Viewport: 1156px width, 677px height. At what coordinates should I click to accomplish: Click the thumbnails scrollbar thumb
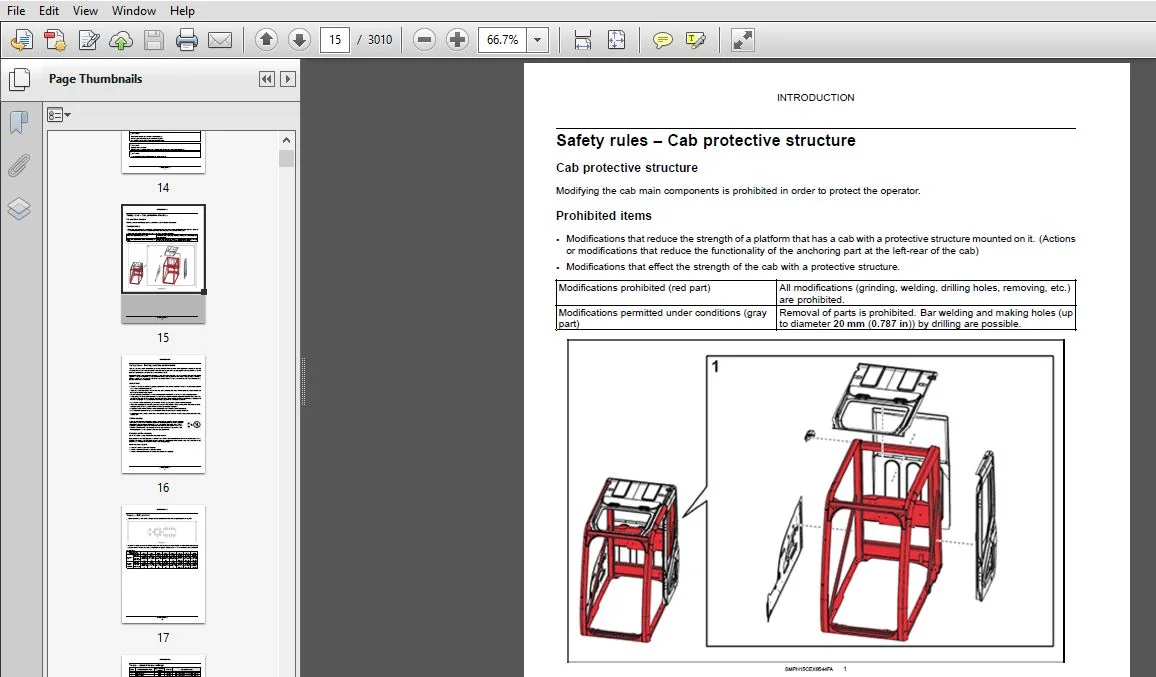coord(286,159)
